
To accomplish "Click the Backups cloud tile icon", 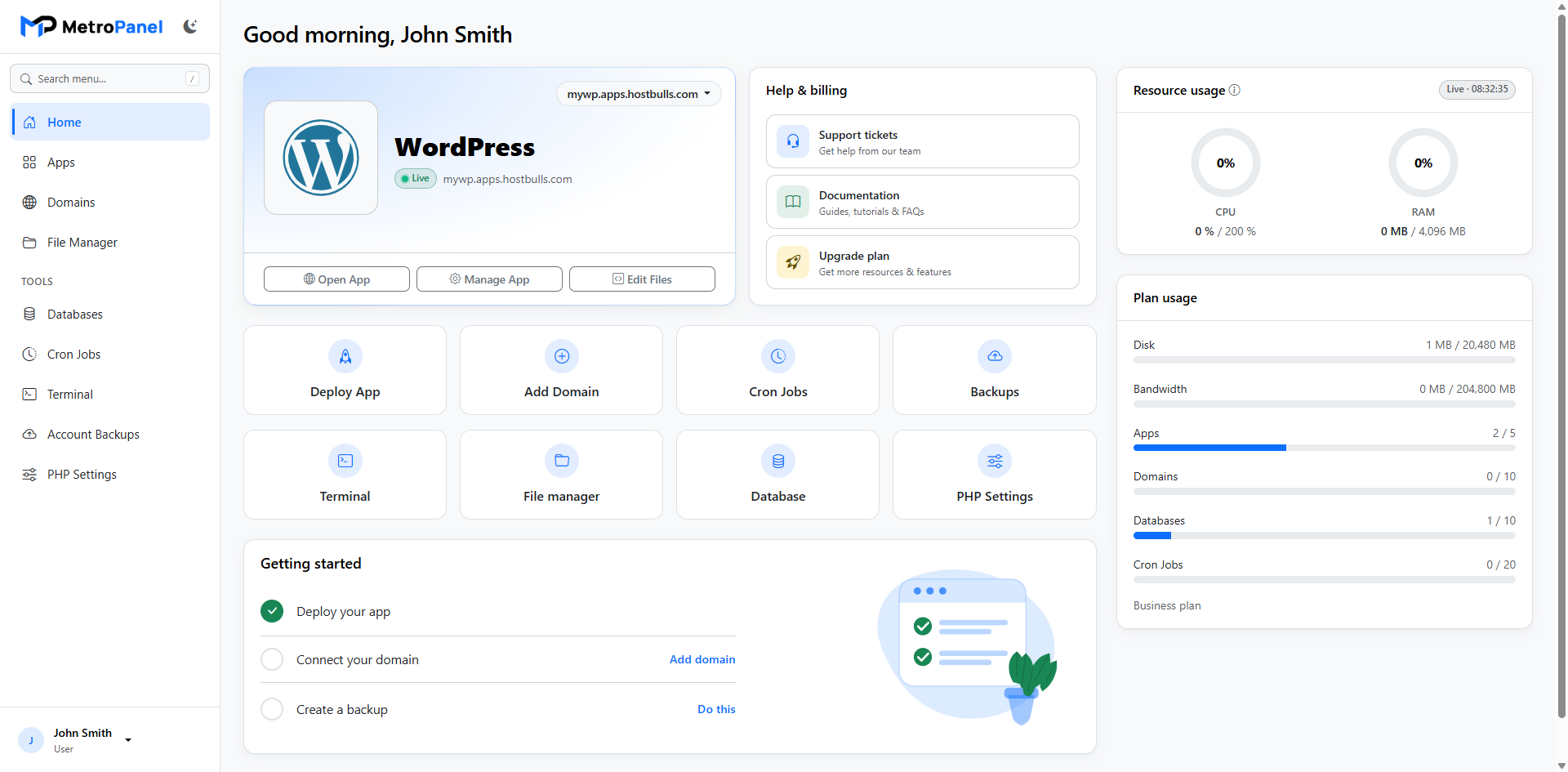I will 995,356.
